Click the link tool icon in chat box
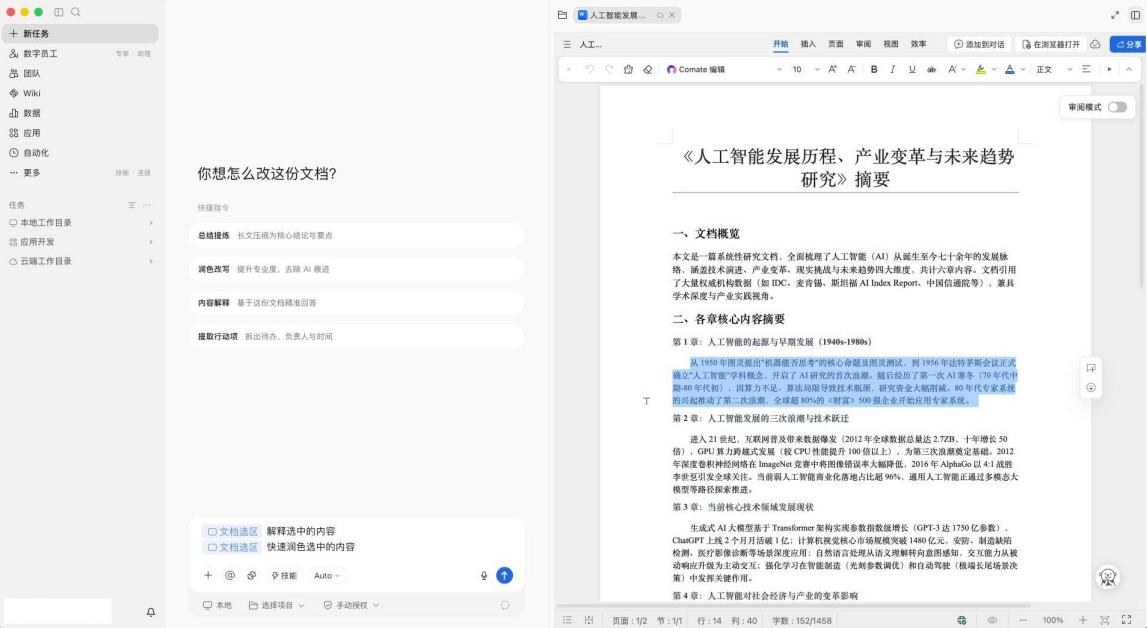 tap(252, 575)
